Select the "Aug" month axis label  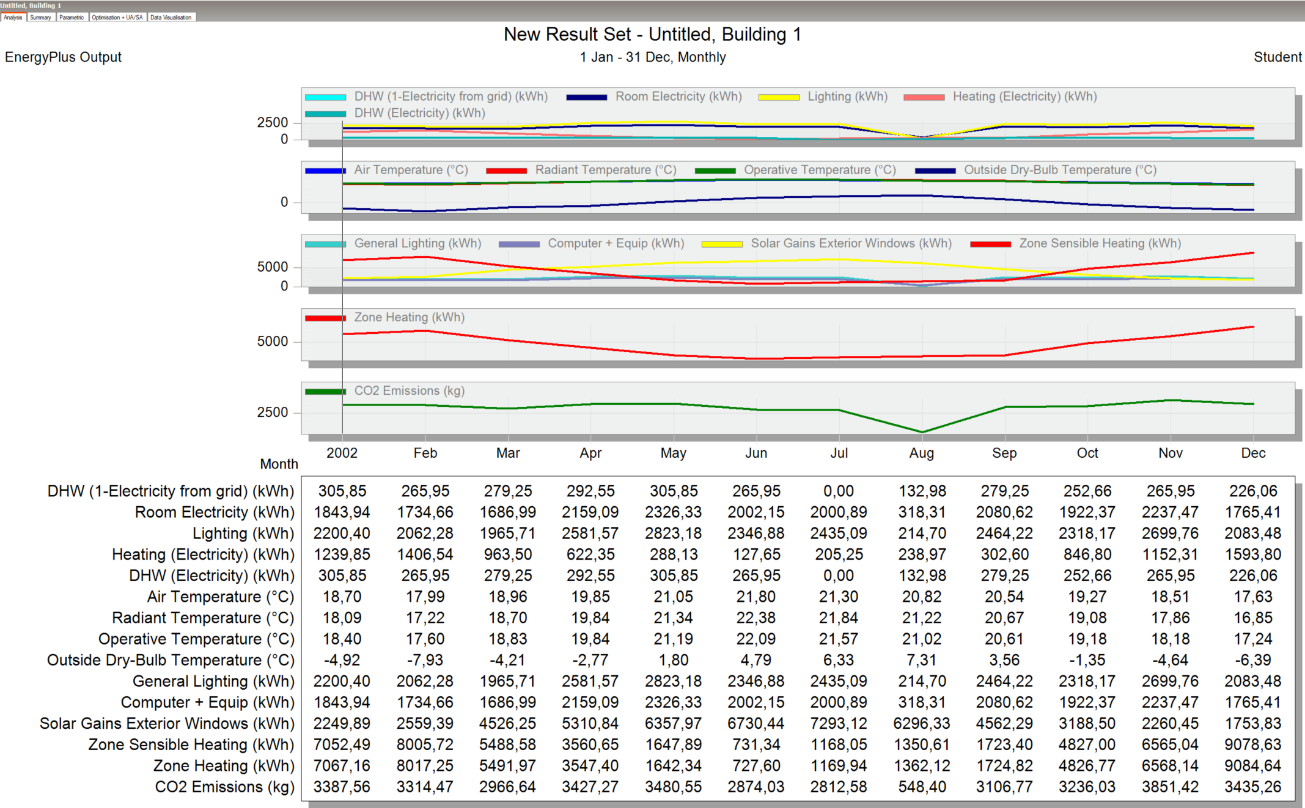(922, 453)
